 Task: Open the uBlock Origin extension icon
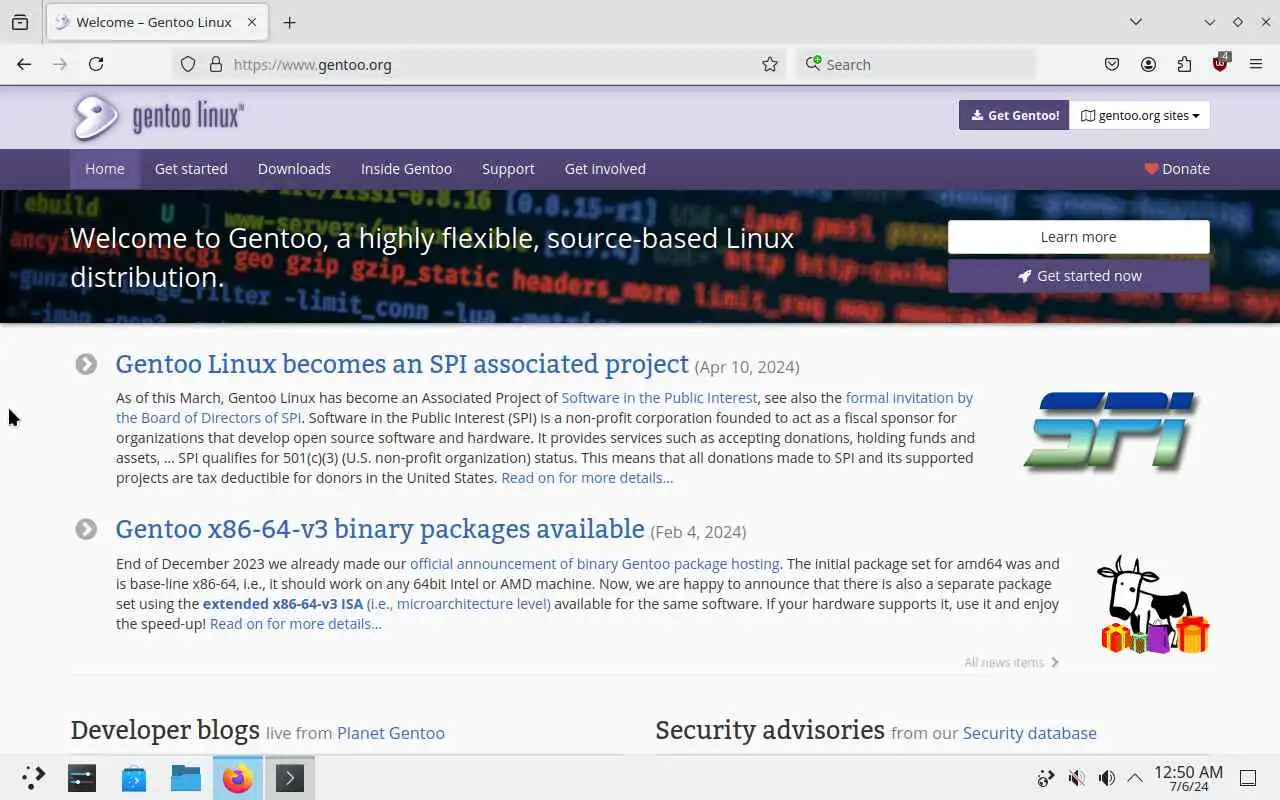pos(1220,63)
